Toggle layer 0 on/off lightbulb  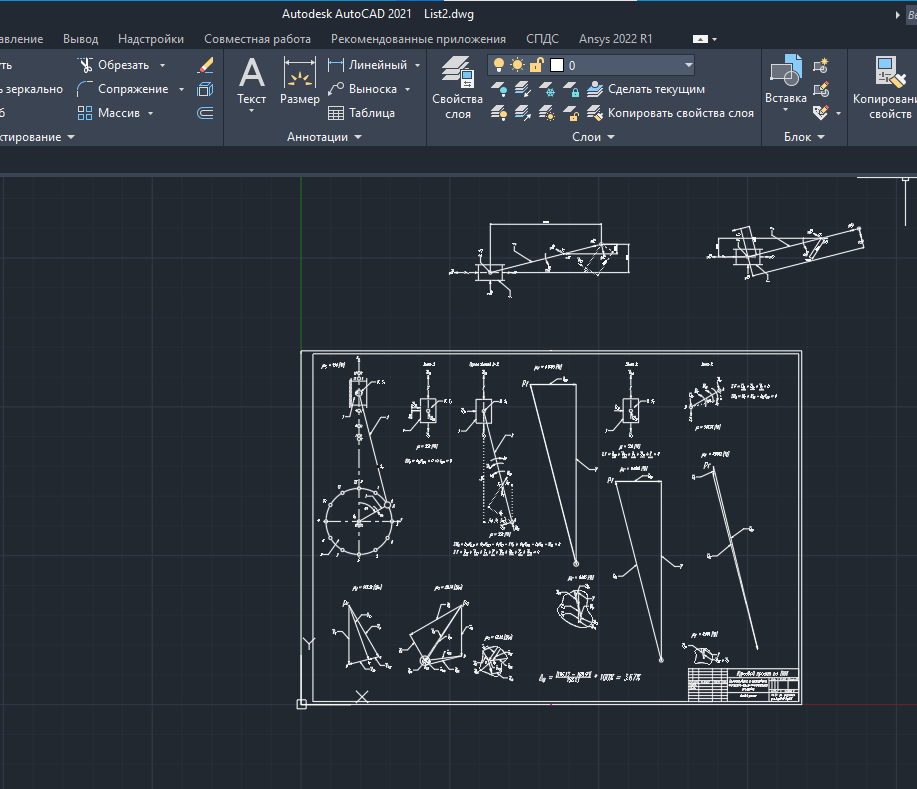click(x=499, y=65)
